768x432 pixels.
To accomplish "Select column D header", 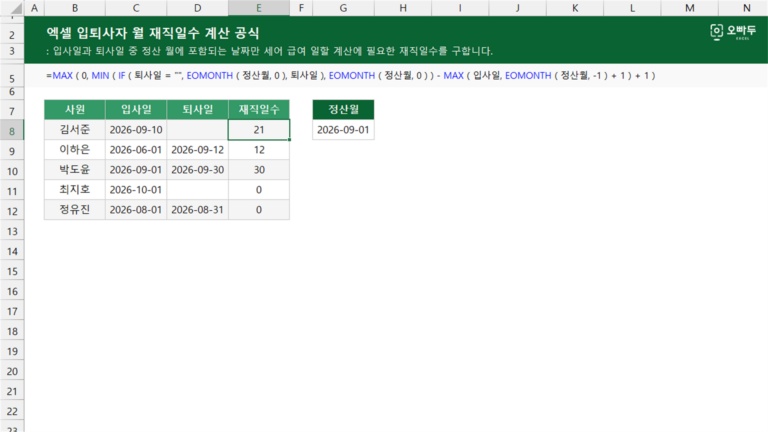I will coord(197,8).
